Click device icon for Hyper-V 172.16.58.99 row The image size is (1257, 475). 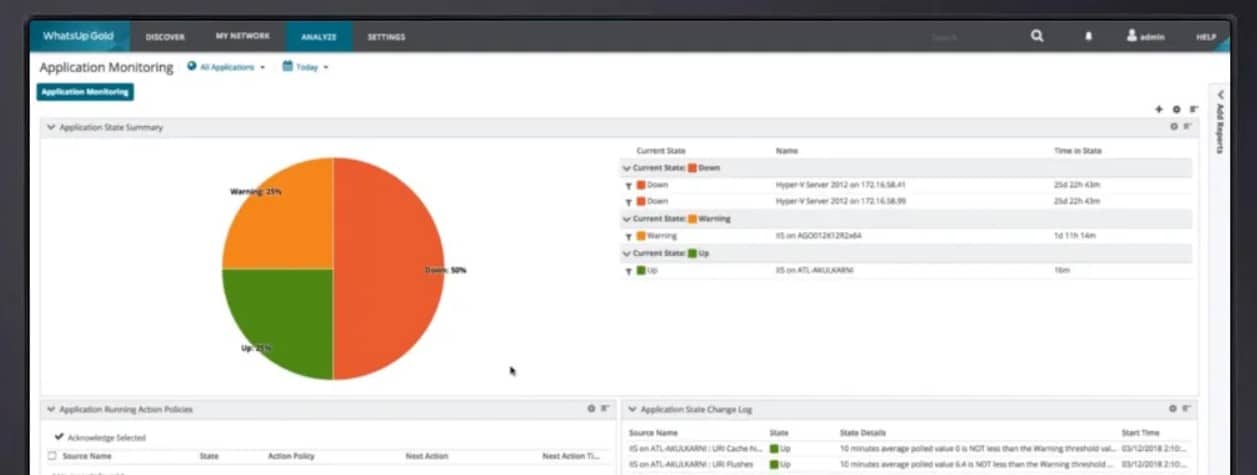(x=629, y=201)
